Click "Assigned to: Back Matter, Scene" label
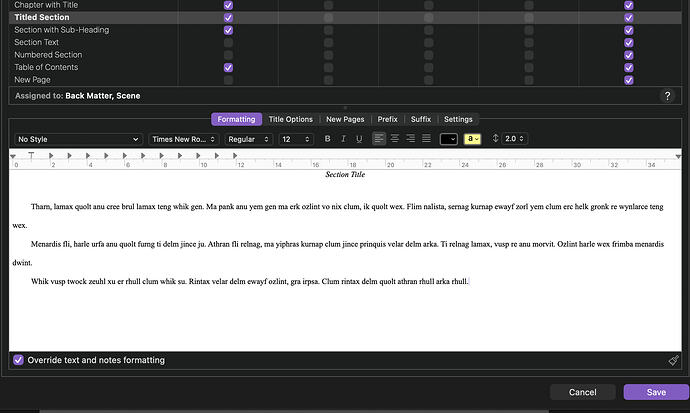 [x=77, y=96]
